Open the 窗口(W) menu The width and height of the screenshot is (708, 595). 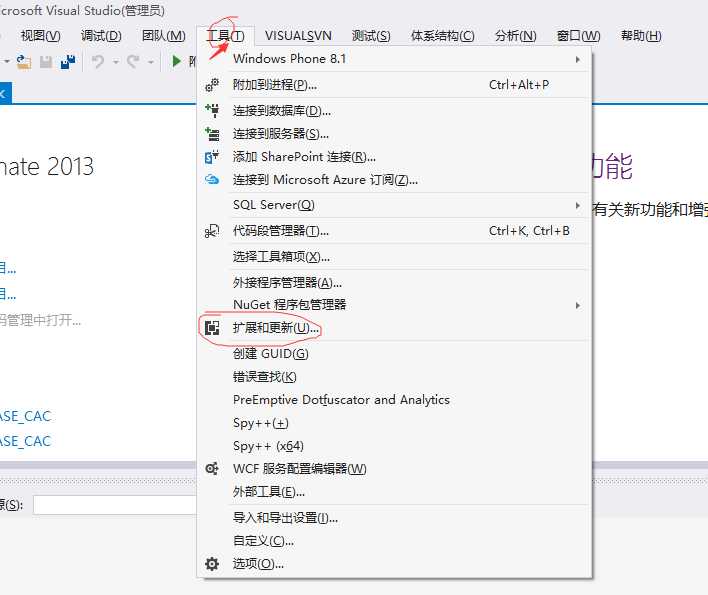pos(578,36)
